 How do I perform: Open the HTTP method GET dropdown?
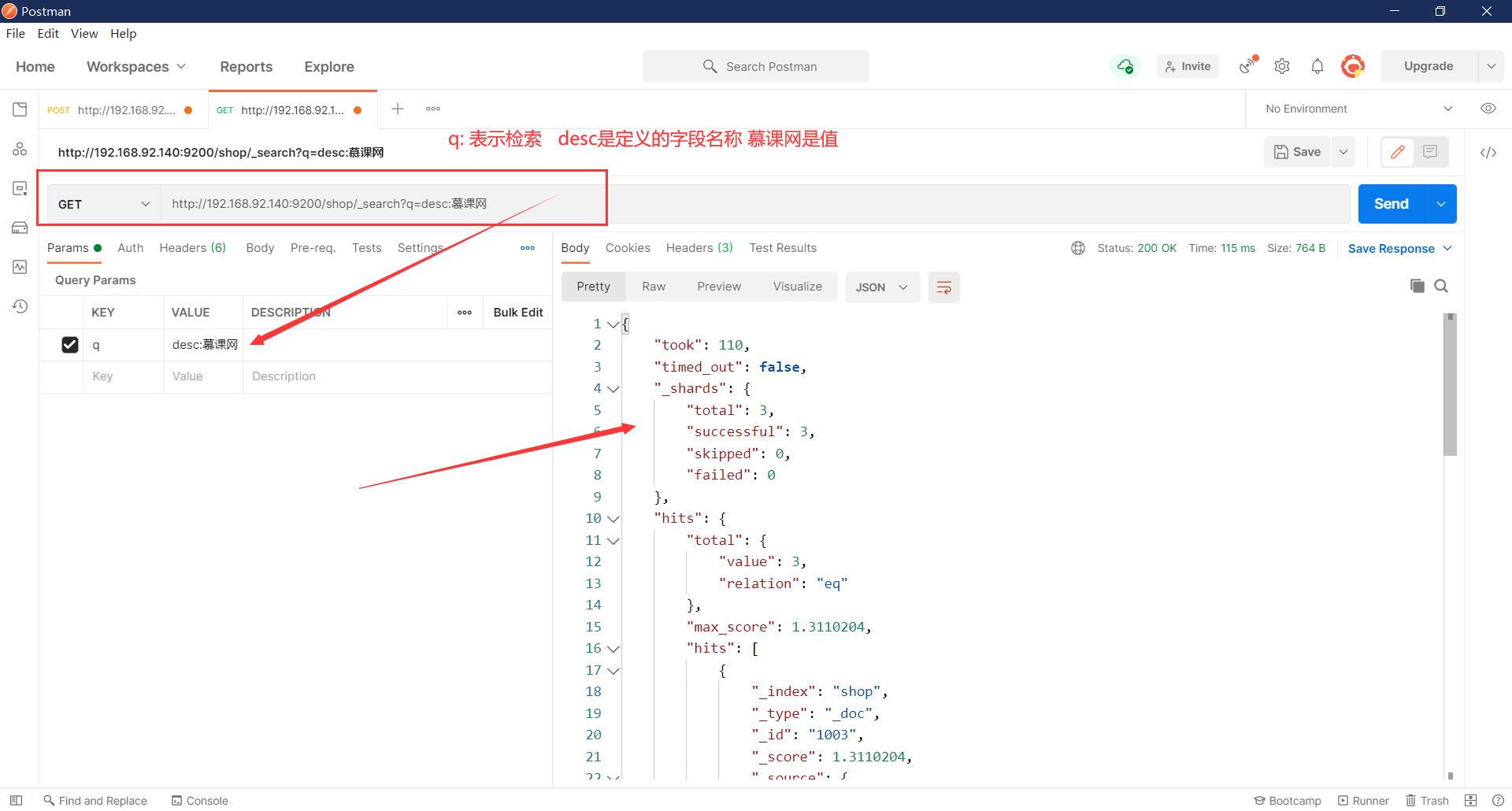[x=103, y=204]
